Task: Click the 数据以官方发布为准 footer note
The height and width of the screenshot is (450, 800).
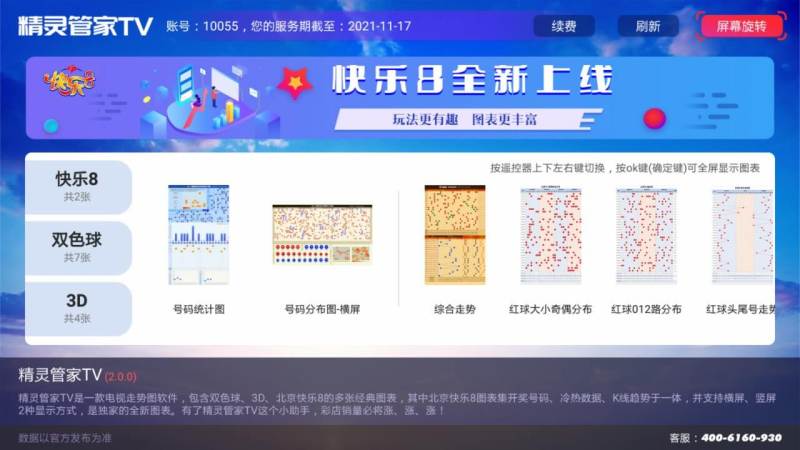Action: coord(64,438)
